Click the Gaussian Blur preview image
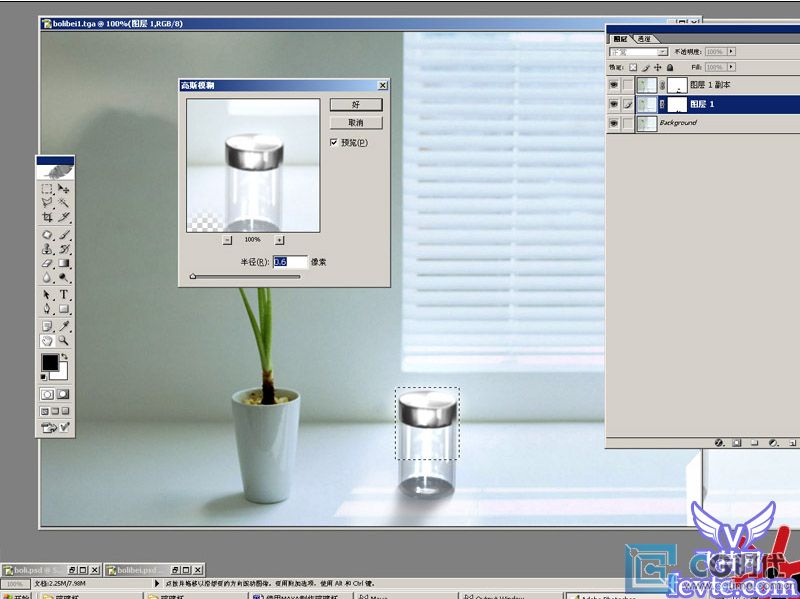800x599 pixels. 253,165
